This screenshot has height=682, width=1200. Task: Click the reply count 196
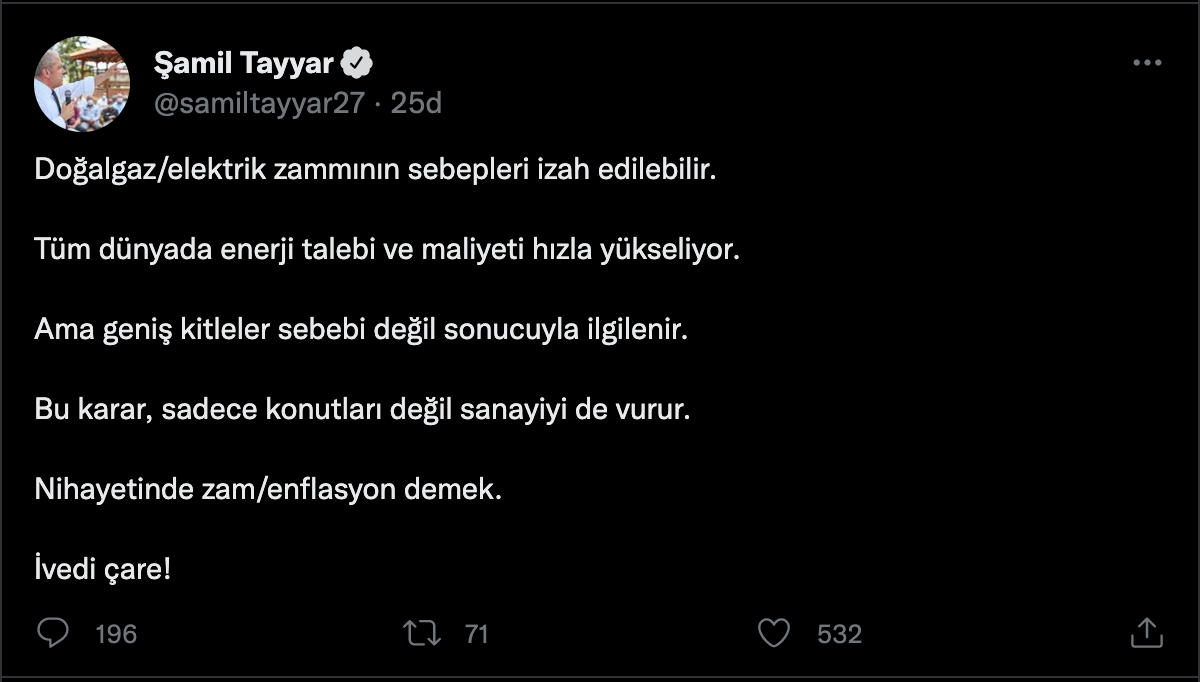(116, 634)
